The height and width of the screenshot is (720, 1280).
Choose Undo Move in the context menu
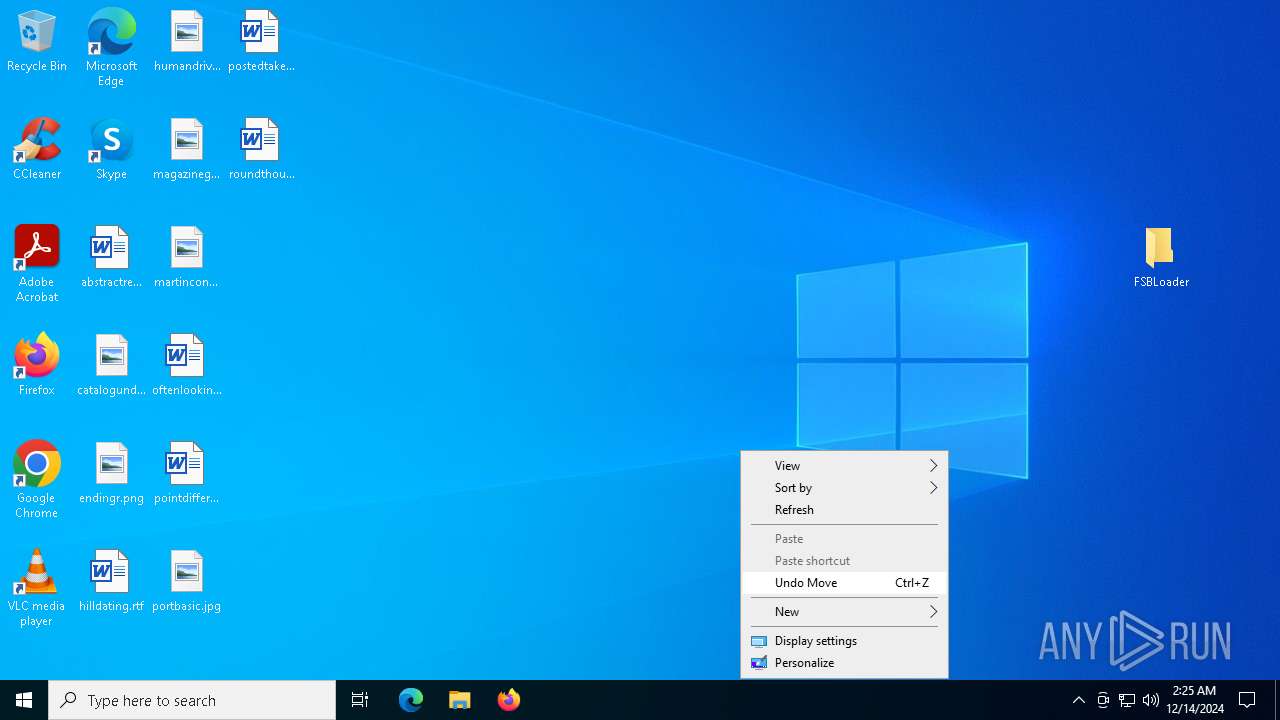point(844,583)
